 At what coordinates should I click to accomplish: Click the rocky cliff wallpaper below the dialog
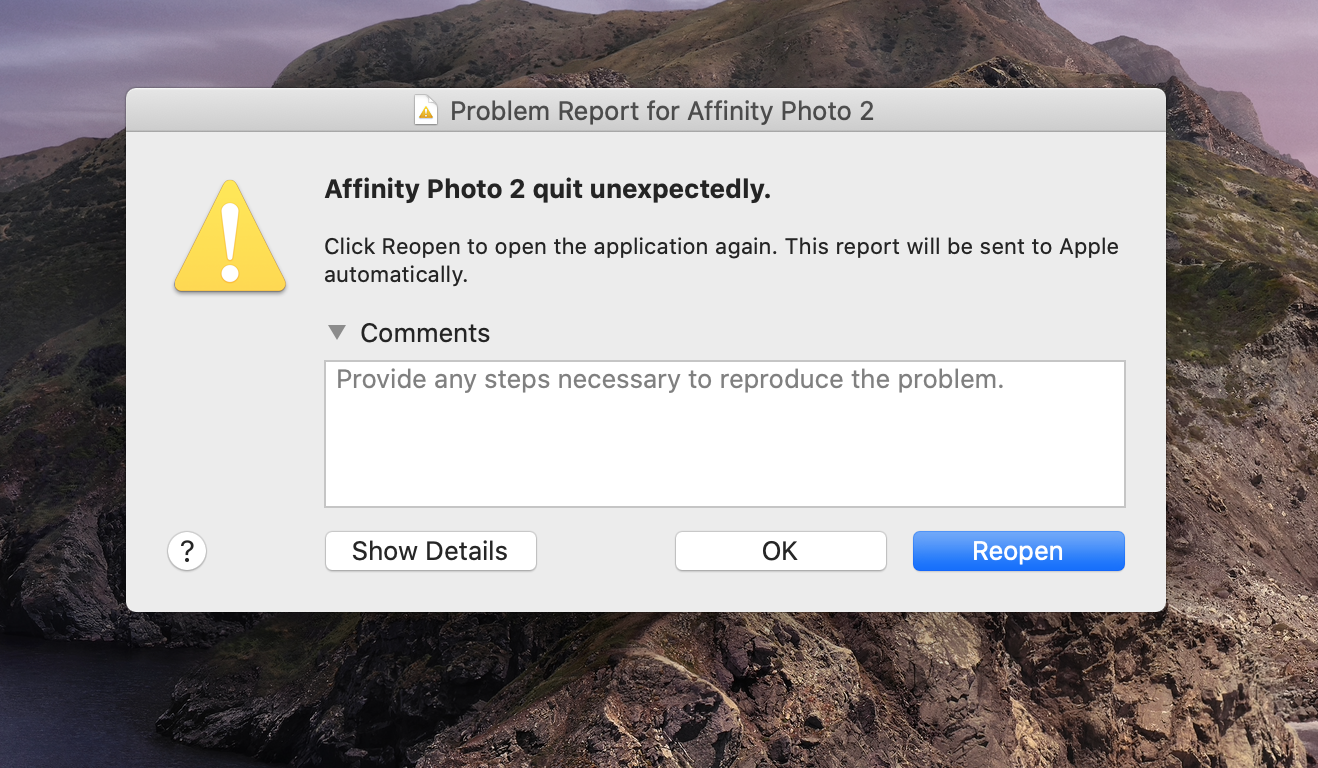pyautogui.click(x=700, y=690)
